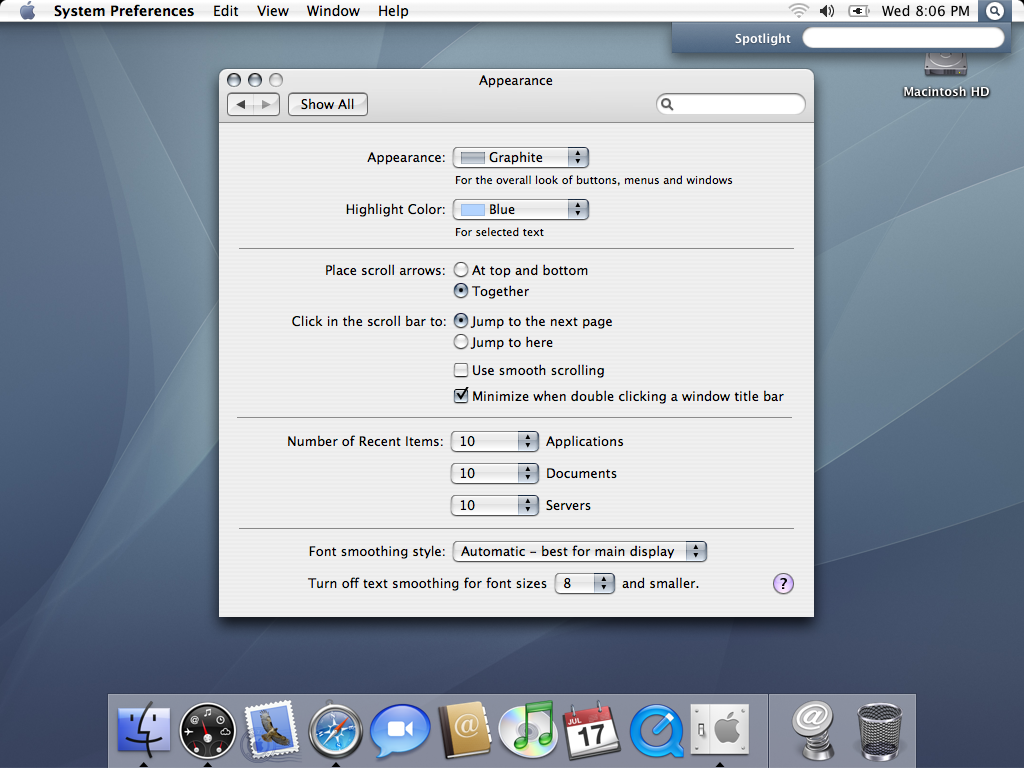The height and width of the screenshot is (768, 1024).
Task: Open the Window menu in menu bar
Action: click(x=333, y=11)
